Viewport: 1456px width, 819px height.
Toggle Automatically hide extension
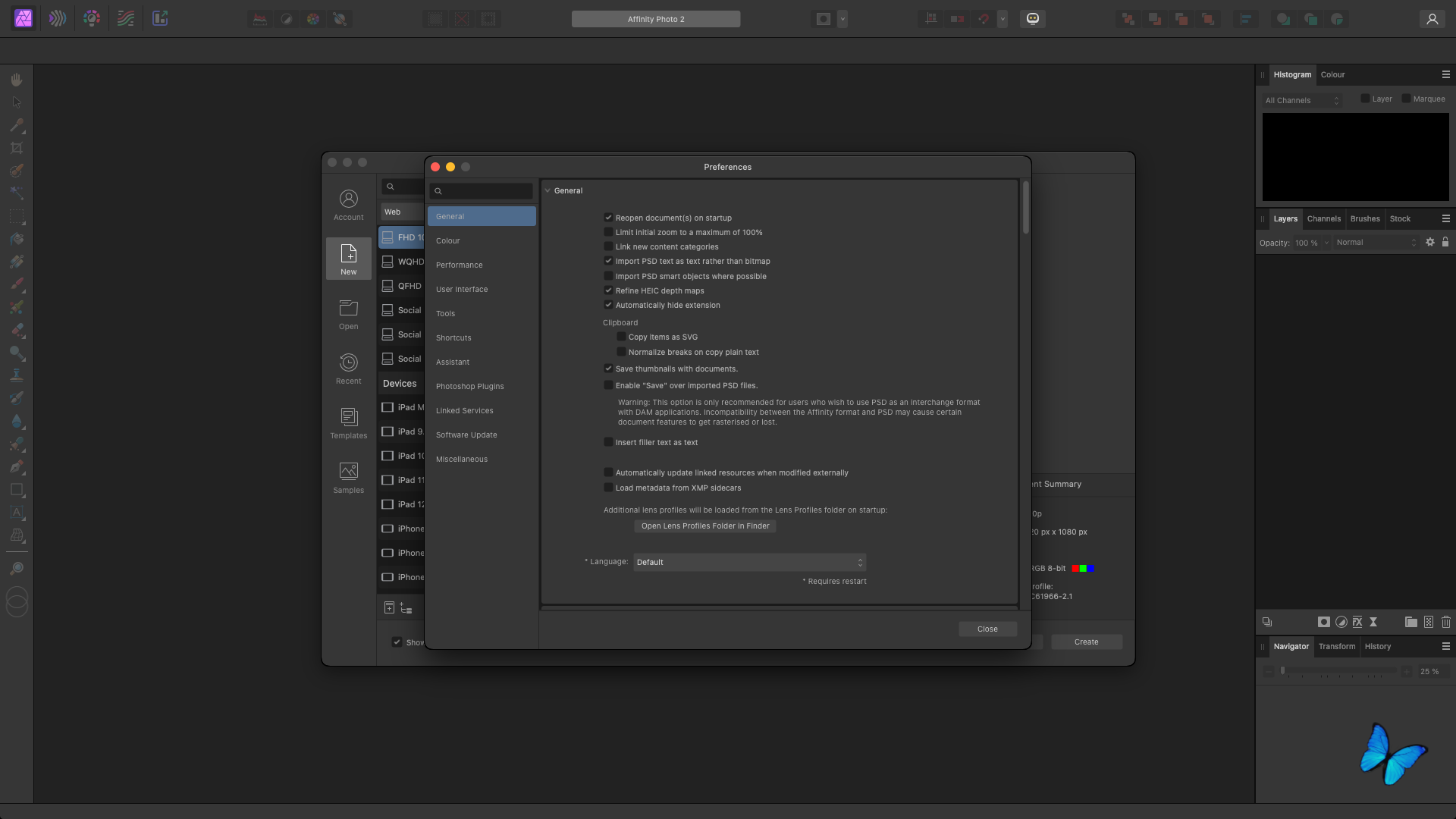pos(607,305)
